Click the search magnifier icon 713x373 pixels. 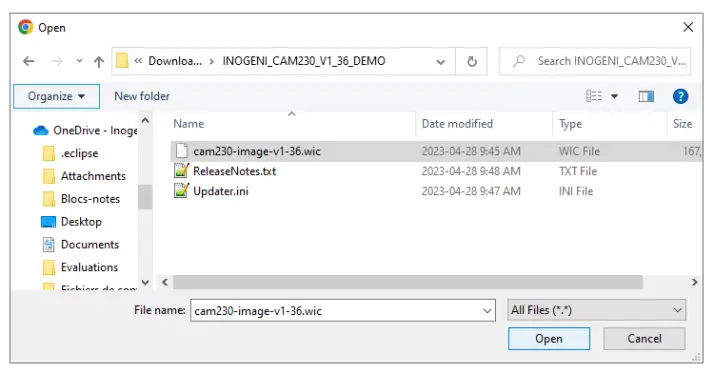click(x=519, y=61)
